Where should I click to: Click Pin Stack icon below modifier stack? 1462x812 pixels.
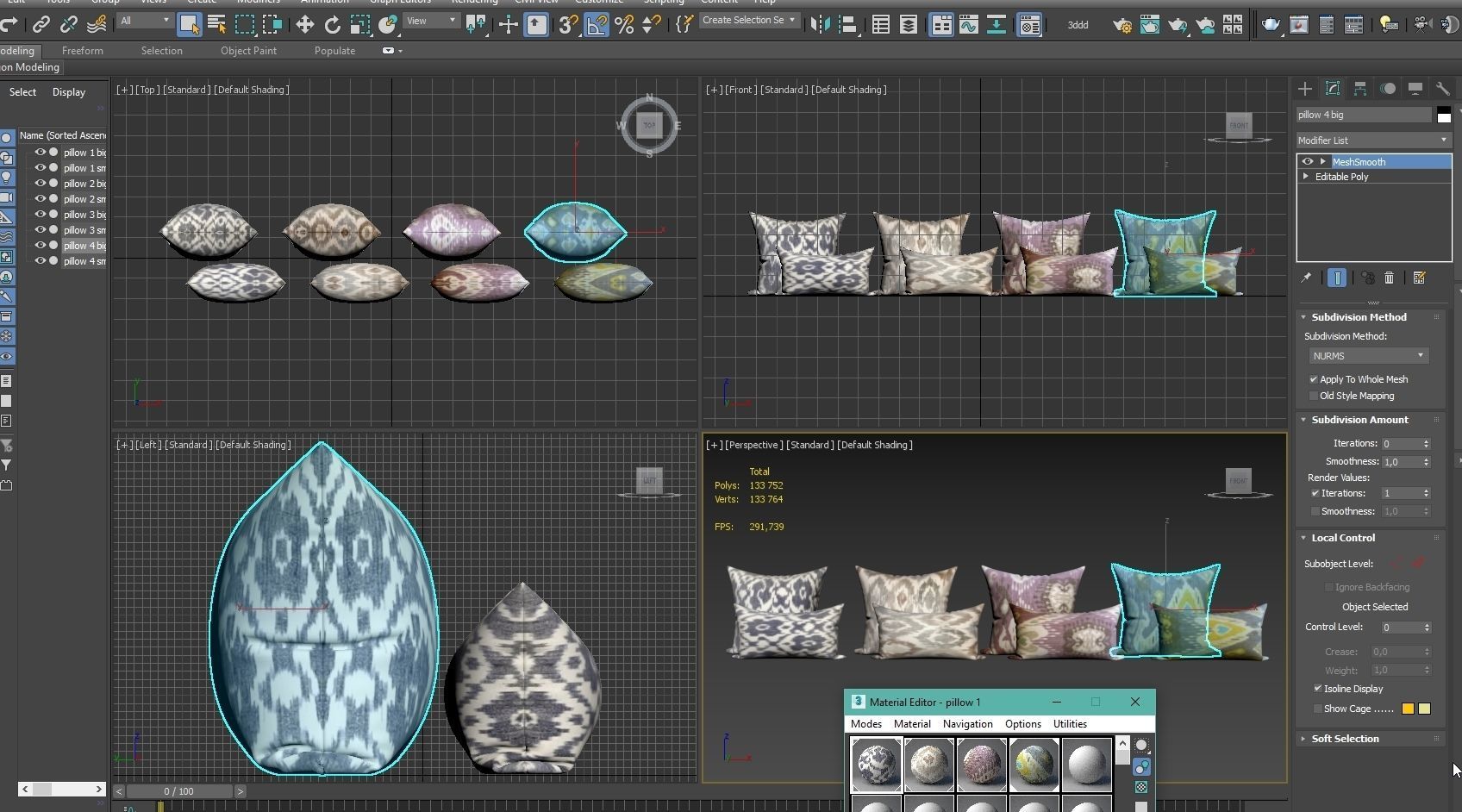coord(1306,278)
